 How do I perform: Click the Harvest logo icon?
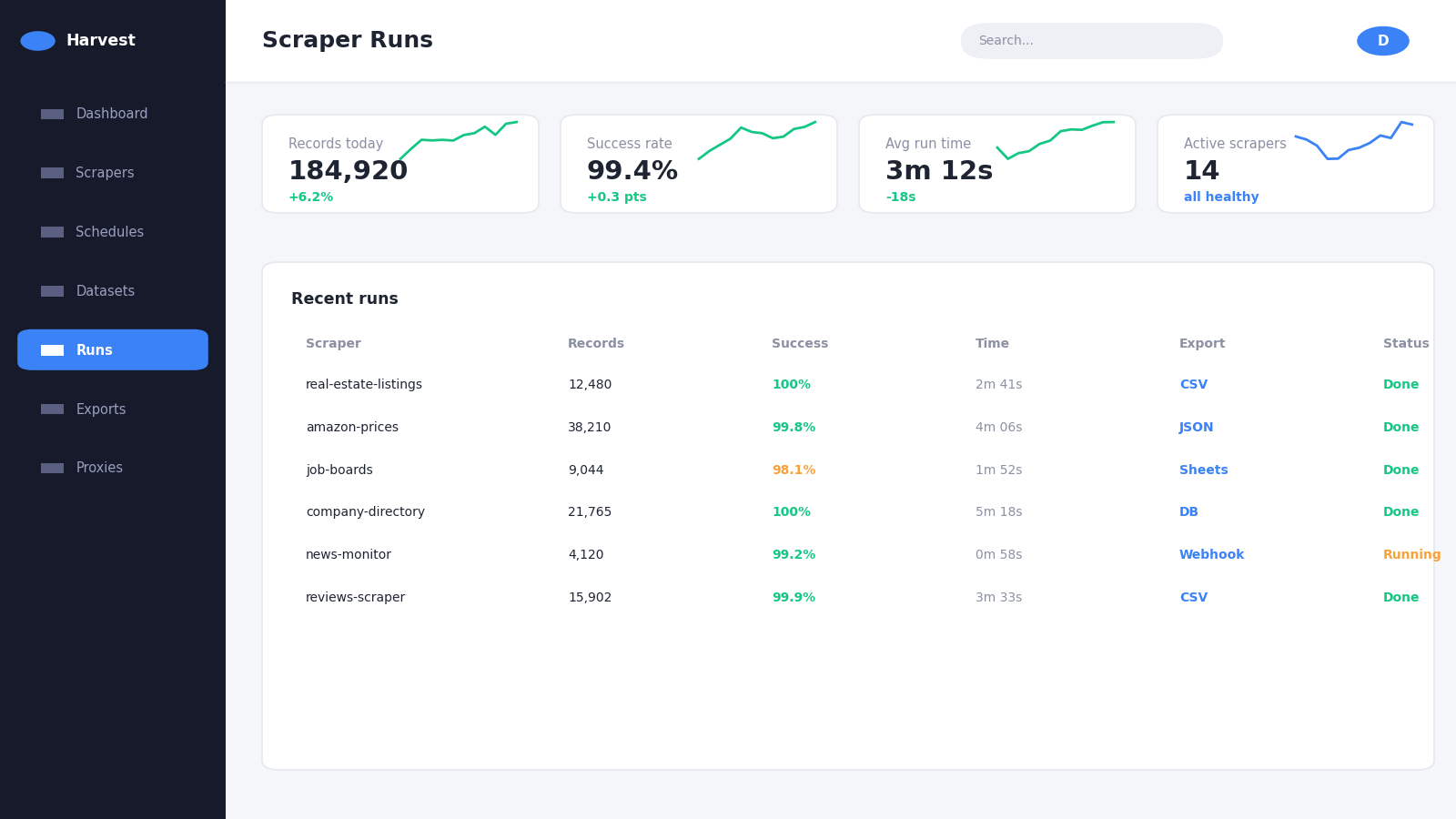[37, 41]
